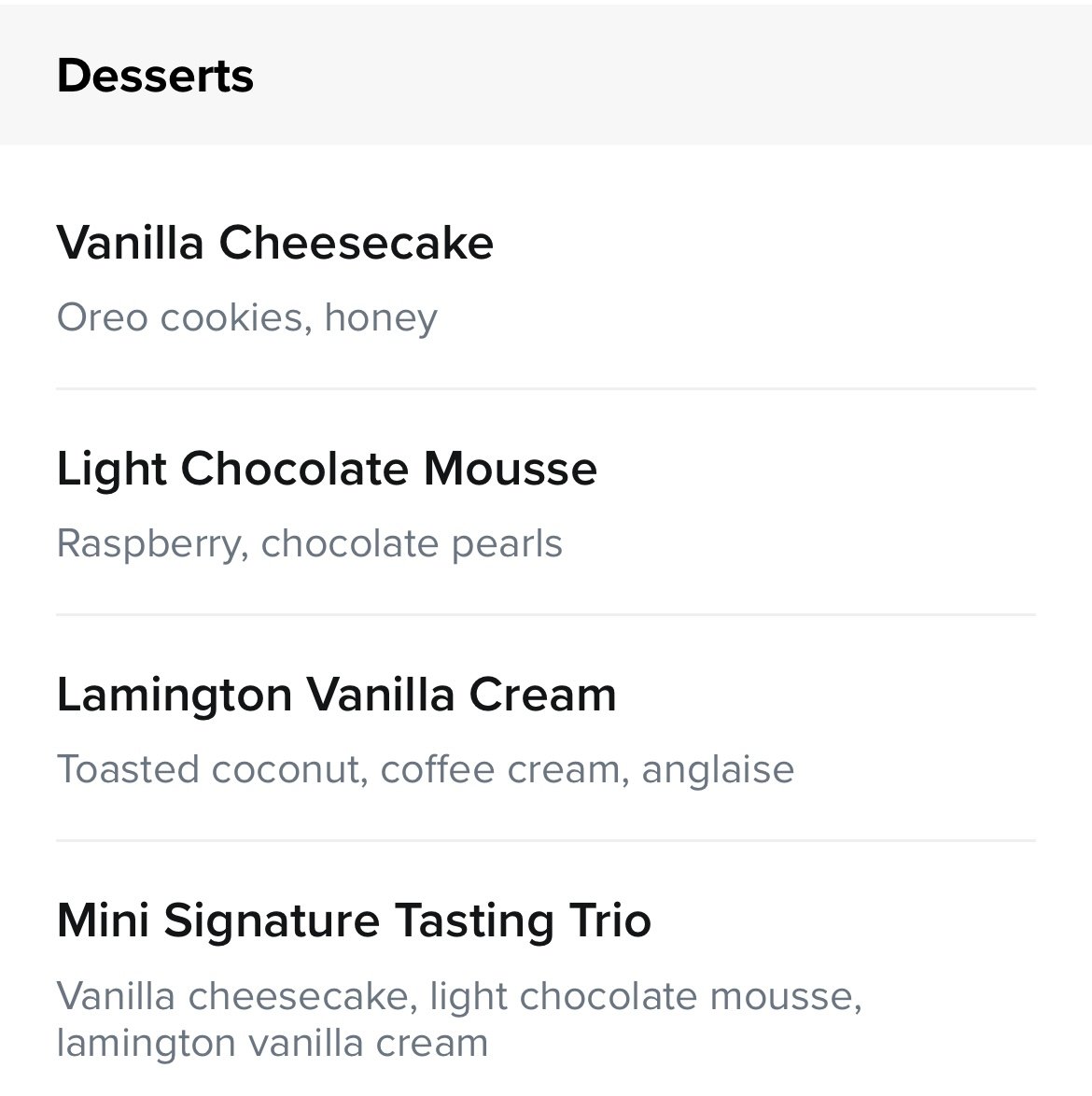Click the word Mousse in second title
Viewport: 1092px width, 1096px height.
pyautogui.click(x=511, y=469)
